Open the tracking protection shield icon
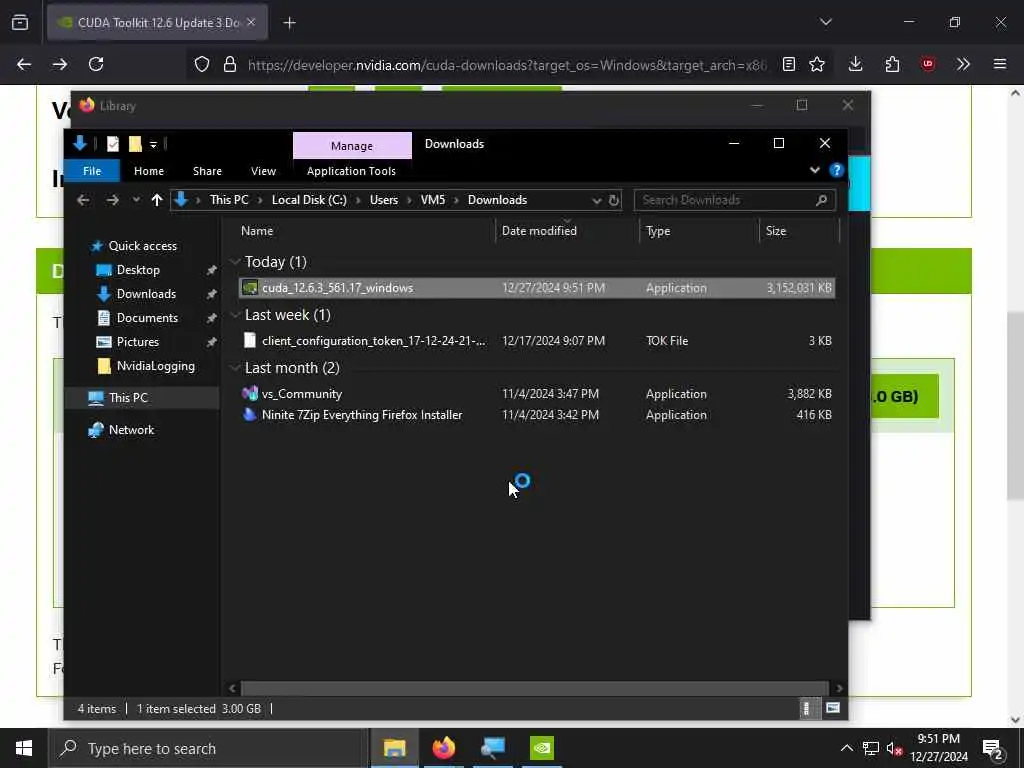Image resolution: width=1024 pixels, height=768 pixels. pos(202,64)
